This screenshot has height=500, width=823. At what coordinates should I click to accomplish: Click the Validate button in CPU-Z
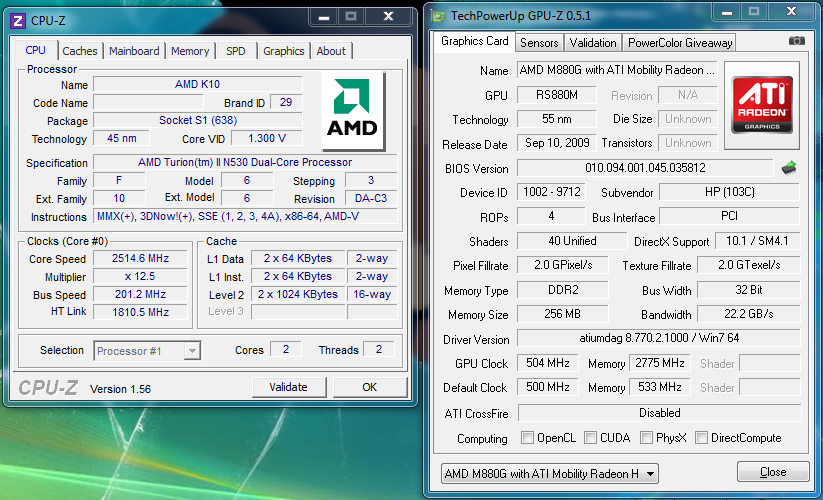coord(289,387)
